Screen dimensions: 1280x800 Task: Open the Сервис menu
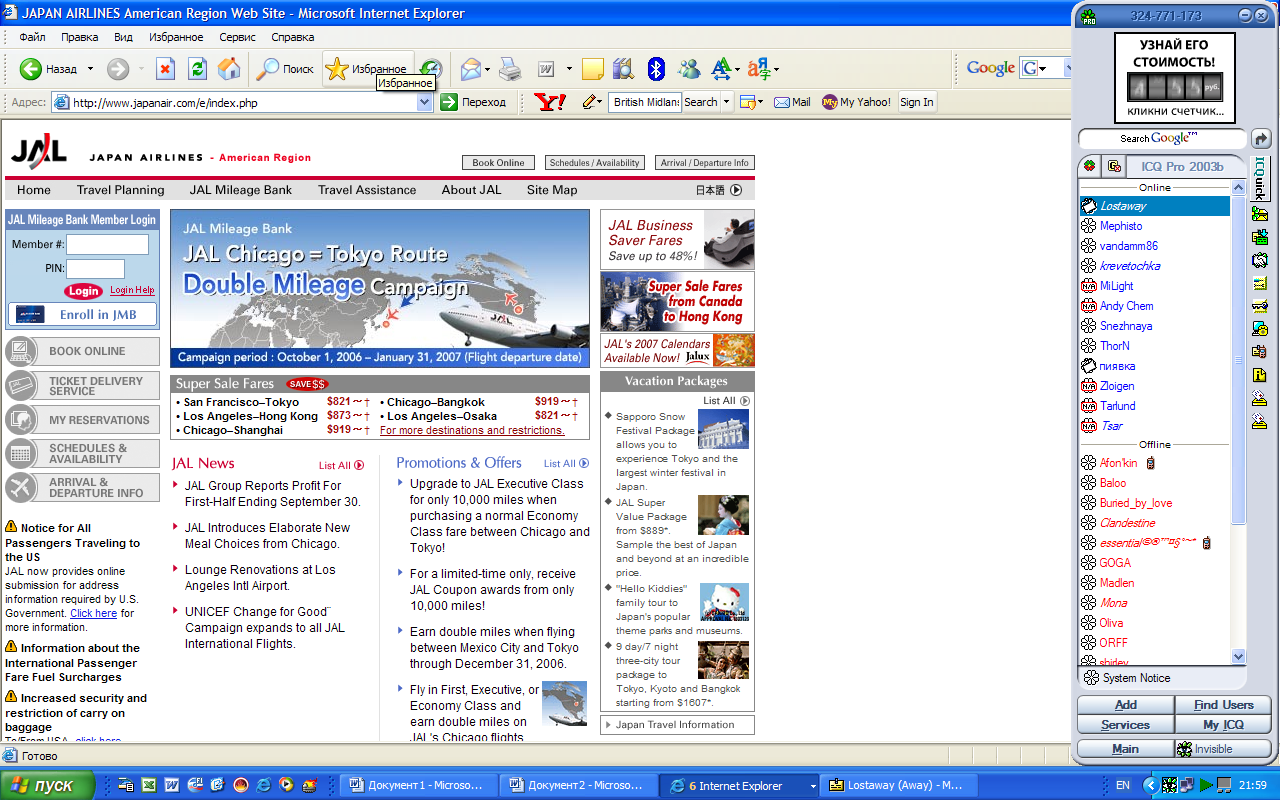[x=237, y=37]
